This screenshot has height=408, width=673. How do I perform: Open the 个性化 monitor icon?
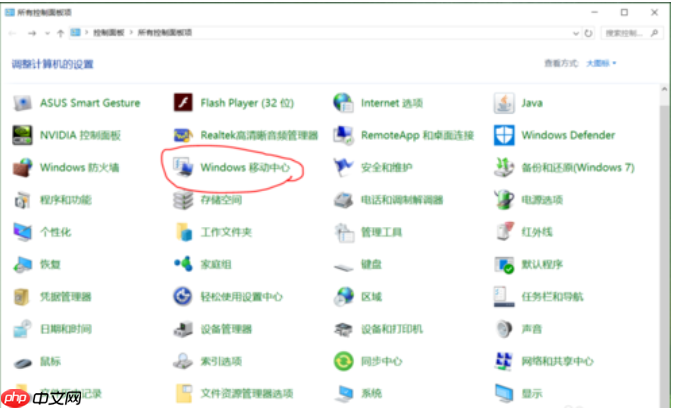click(x=22, y=232)
